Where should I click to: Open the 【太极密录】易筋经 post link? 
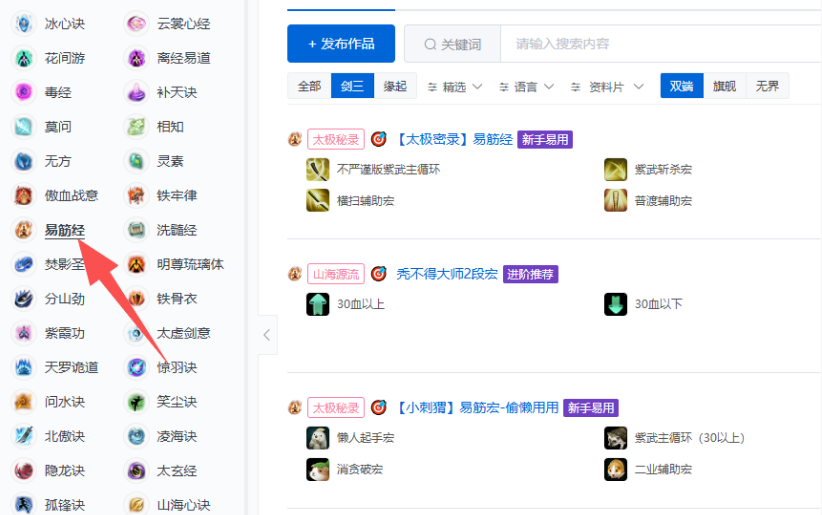[454, 140]
